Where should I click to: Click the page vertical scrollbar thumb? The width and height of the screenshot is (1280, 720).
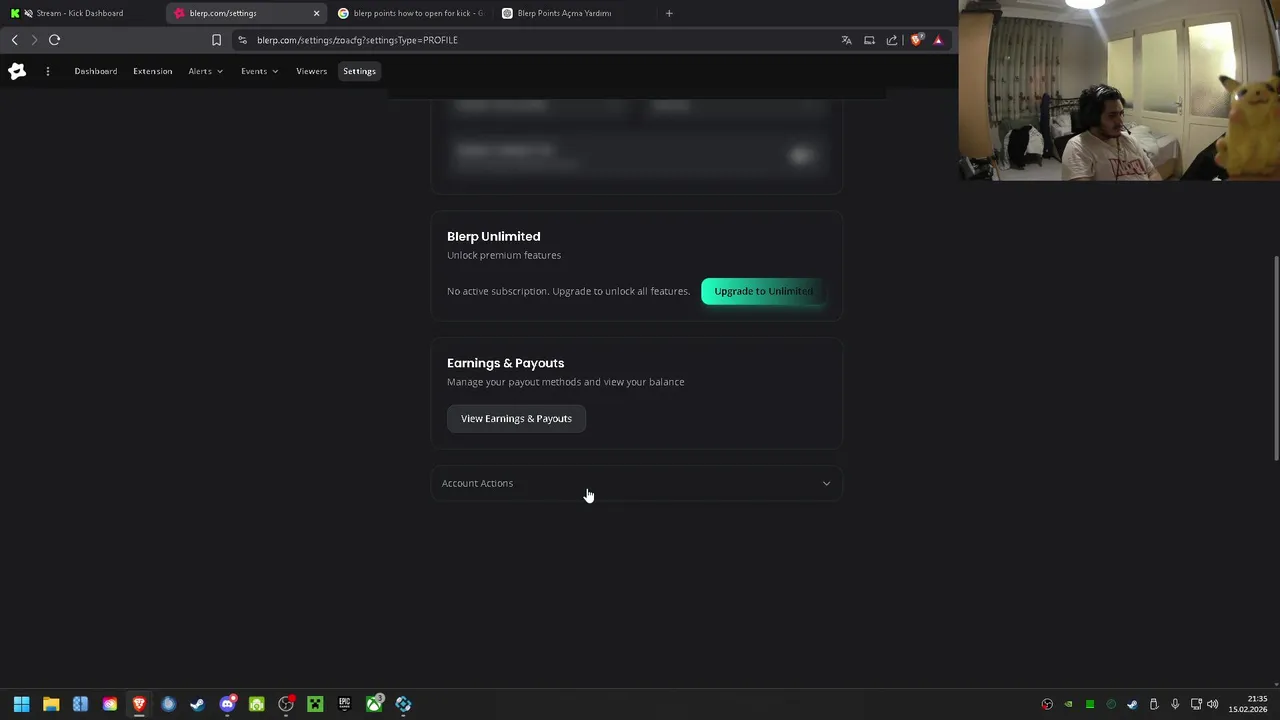click(1275, 358)
